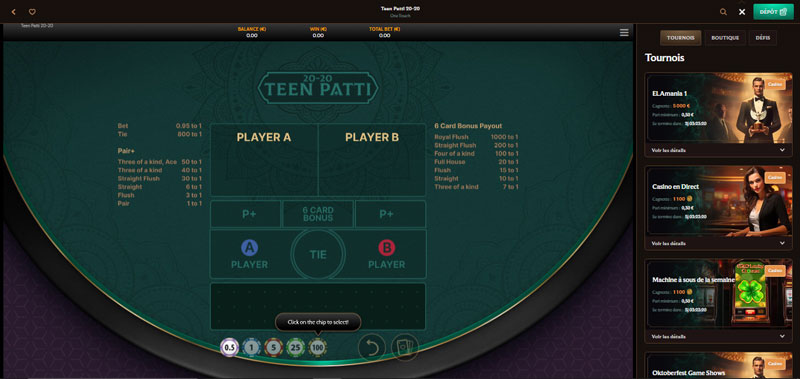Open the ELAmania 1 tournament card image

719,108
